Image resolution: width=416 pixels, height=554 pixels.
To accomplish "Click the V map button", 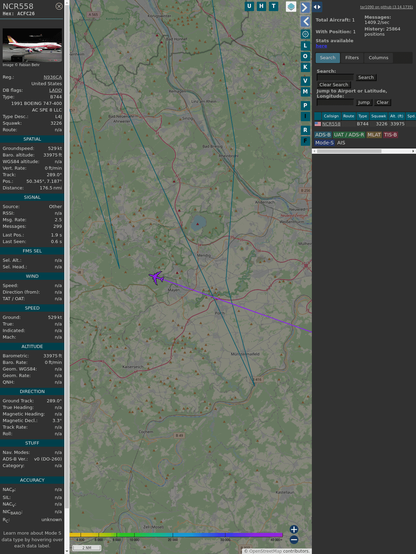I will pyautogui.click(x=305, y=81).
